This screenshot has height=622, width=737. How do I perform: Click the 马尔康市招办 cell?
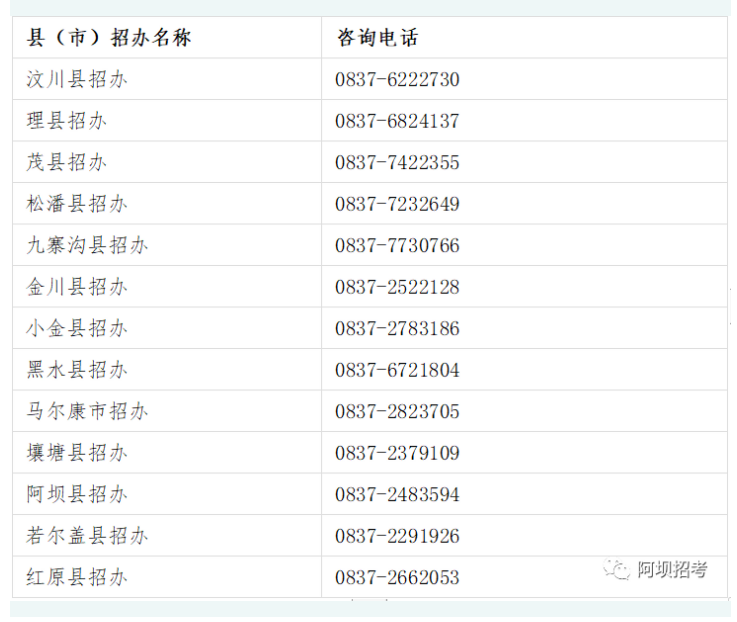[x=87, y=412]
